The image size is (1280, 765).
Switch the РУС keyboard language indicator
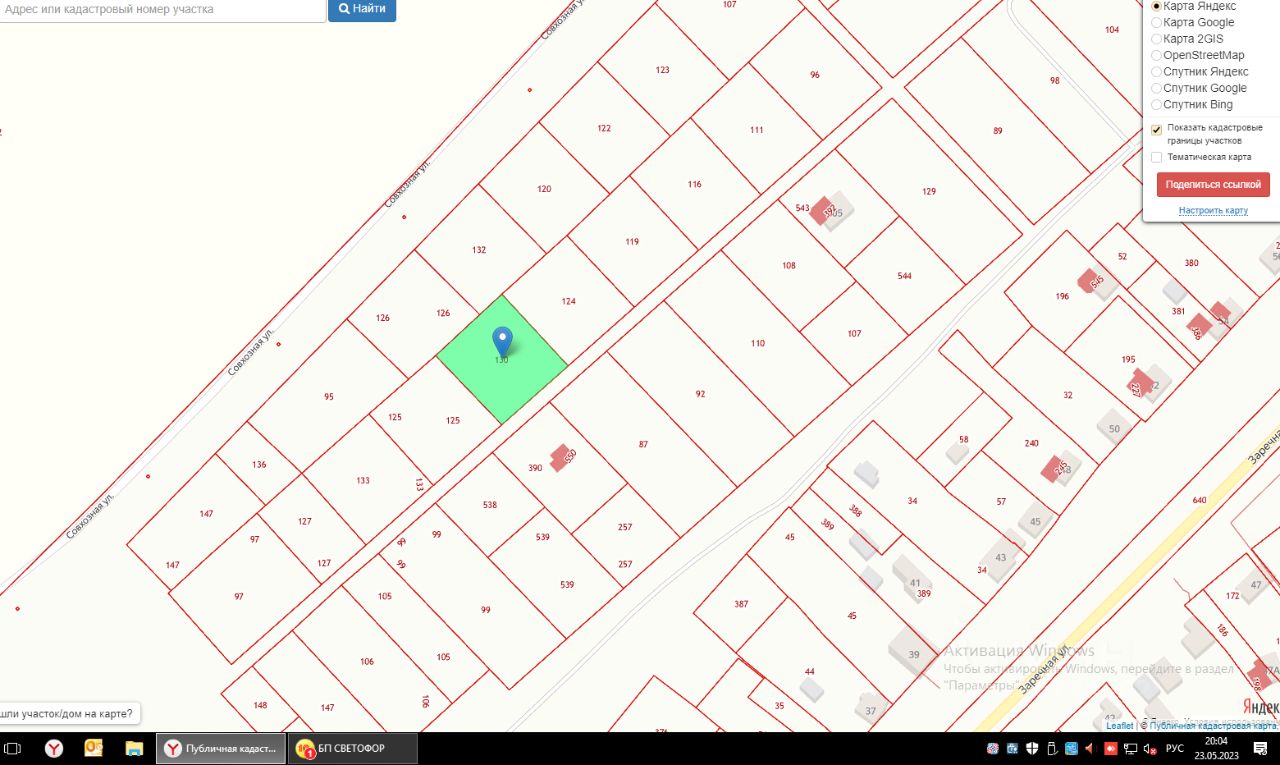pyautogui.click(x=1175, y=748)
